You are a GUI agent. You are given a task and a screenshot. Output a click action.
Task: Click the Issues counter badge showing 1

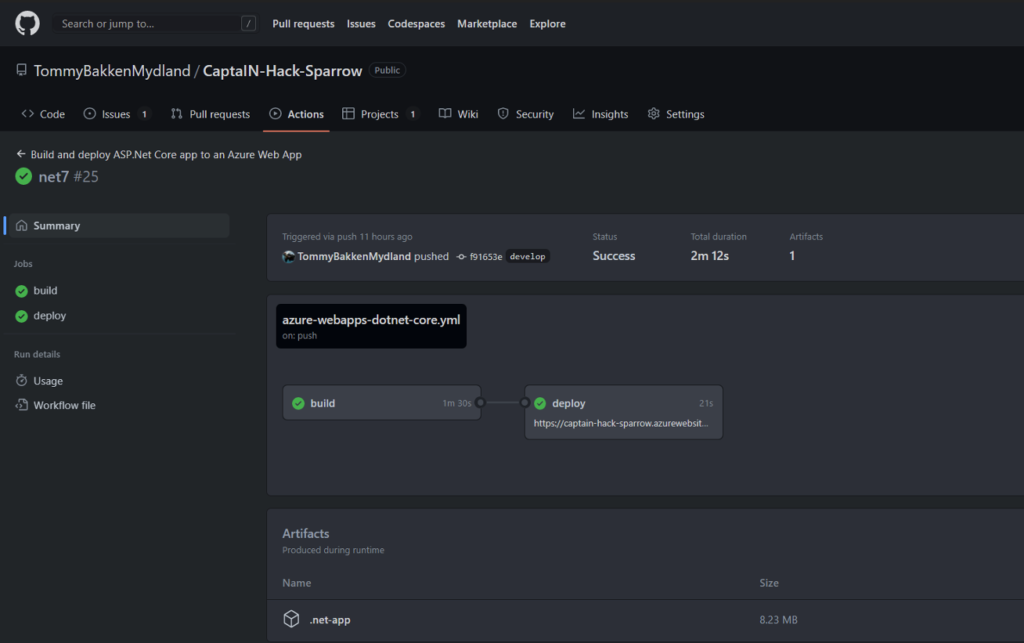click(144, 114)
